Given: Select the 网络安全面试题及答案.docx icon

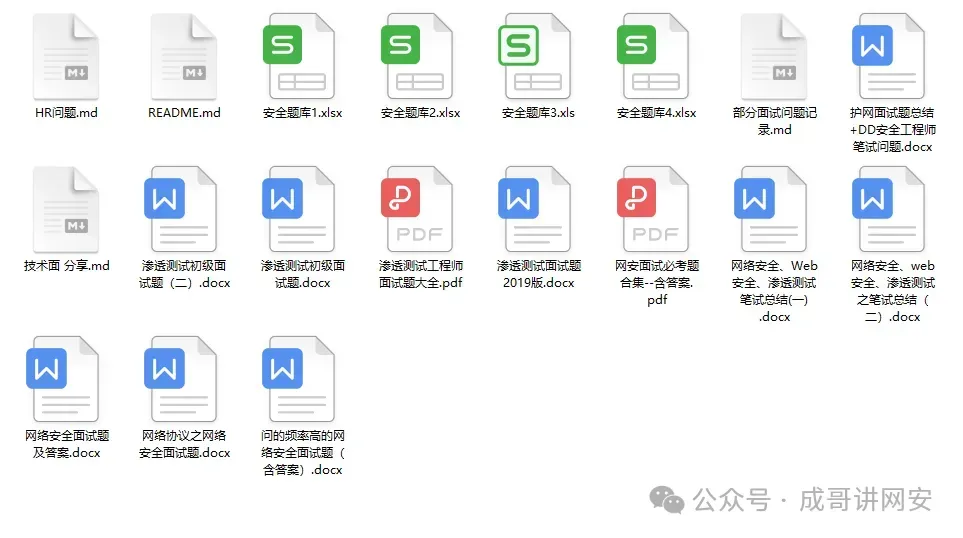Looking at the screenshot, I should [x=63, y=379].
